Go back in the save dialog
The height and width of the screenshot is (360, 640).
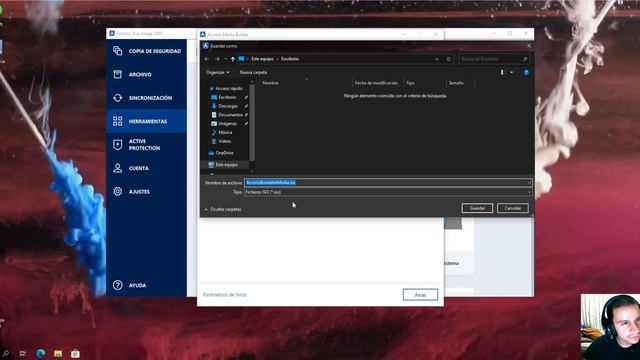(207, 59)
